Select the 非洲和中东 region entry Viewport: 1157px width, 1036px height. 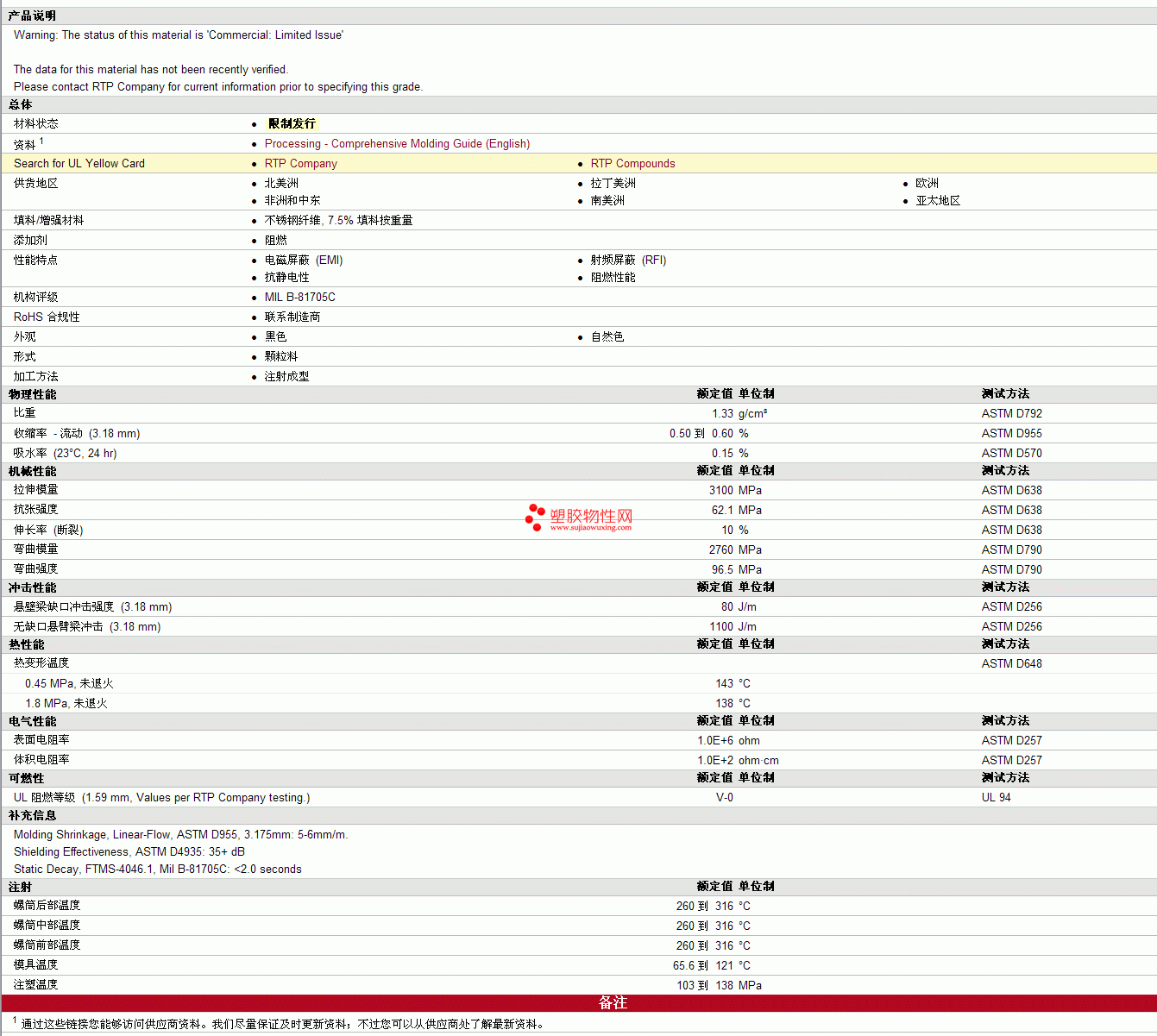point(292,201)
